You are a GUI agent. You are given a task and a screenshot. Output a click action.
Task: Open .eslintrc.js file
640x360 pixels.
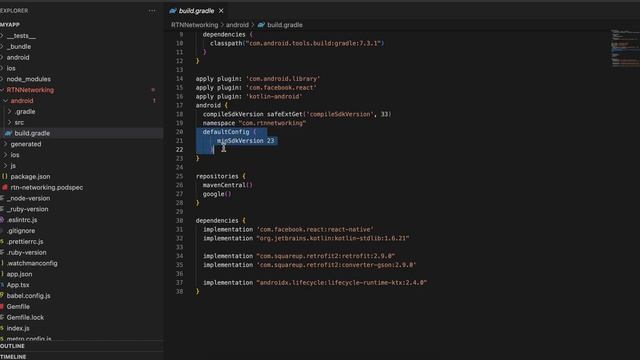[x=22, y=220]
